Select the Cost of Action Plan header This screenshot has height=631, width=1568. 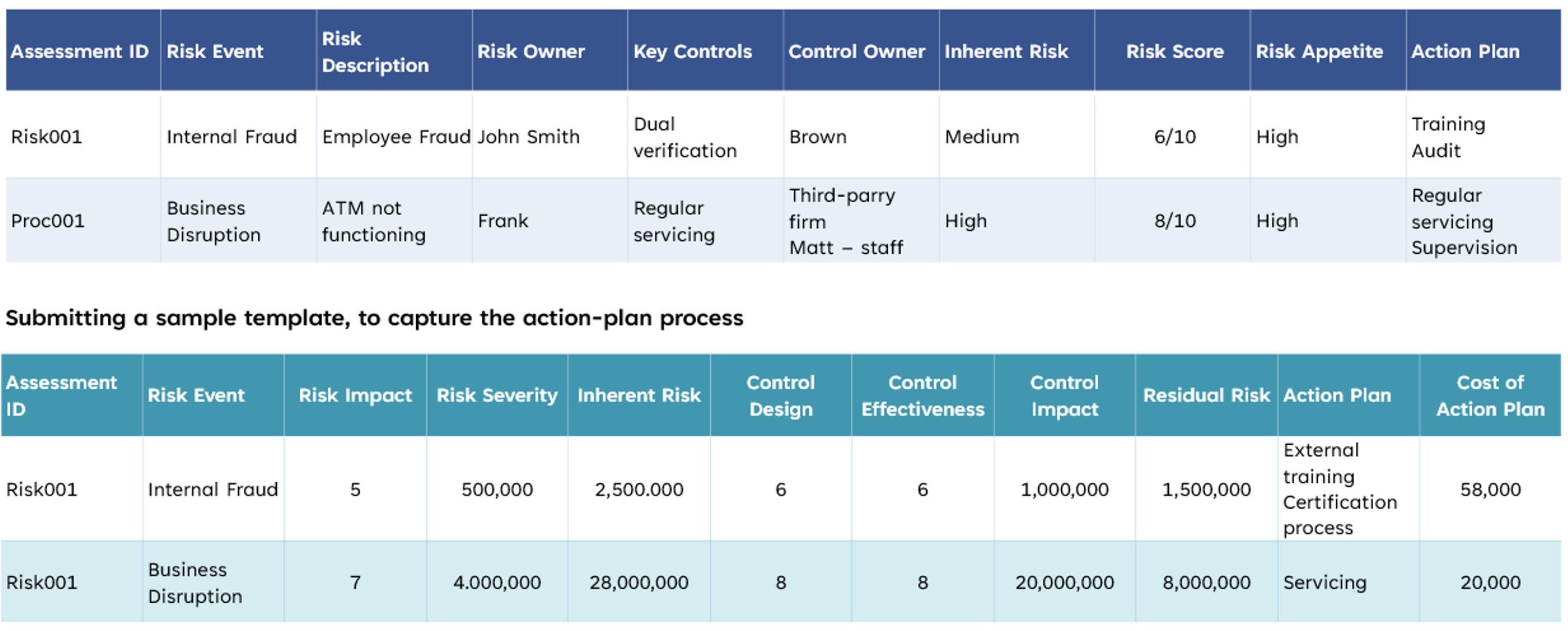(x=1490, y=395)
